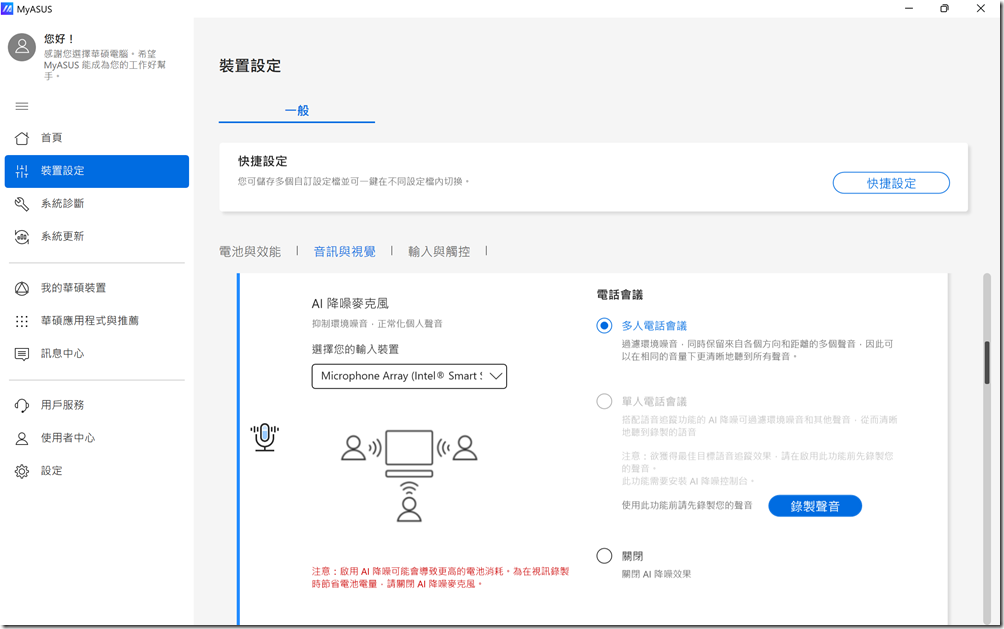The height and width of the screenshot is (629, 1004).
Task: Switch to 電池與效能 tab
Action: (250, 252)
